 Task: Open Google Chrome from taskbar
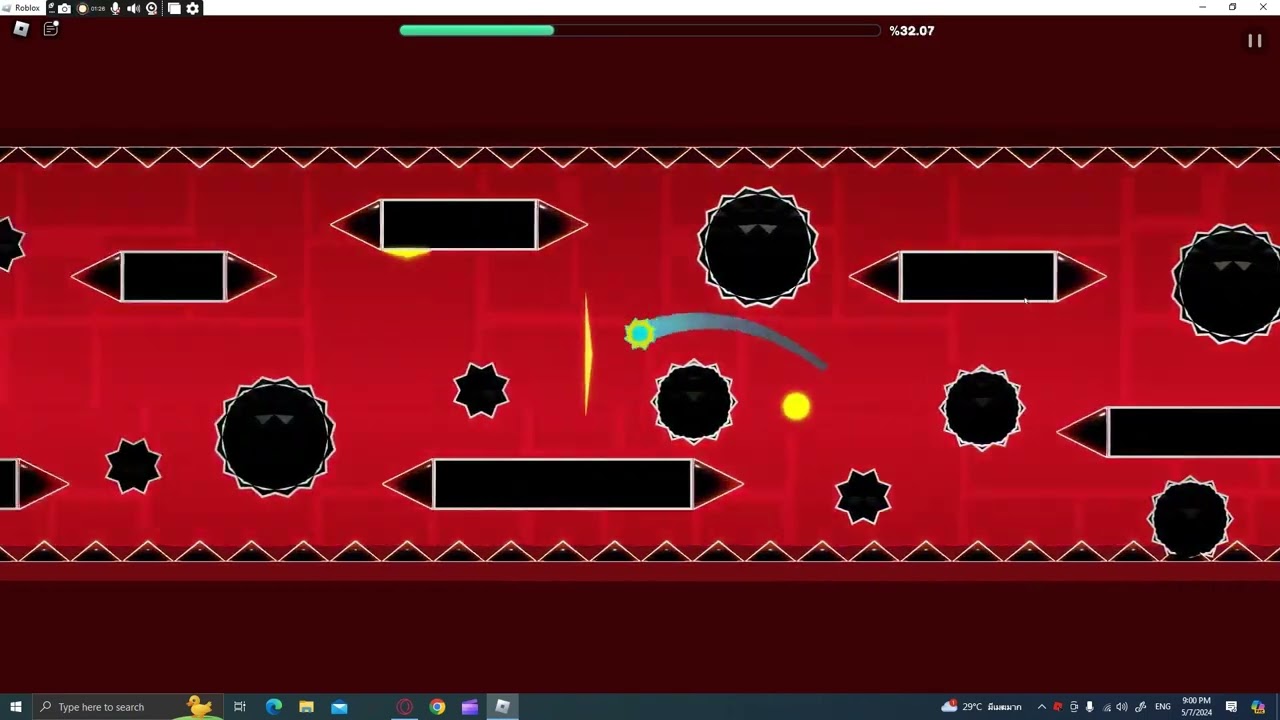tap(437, 707)
